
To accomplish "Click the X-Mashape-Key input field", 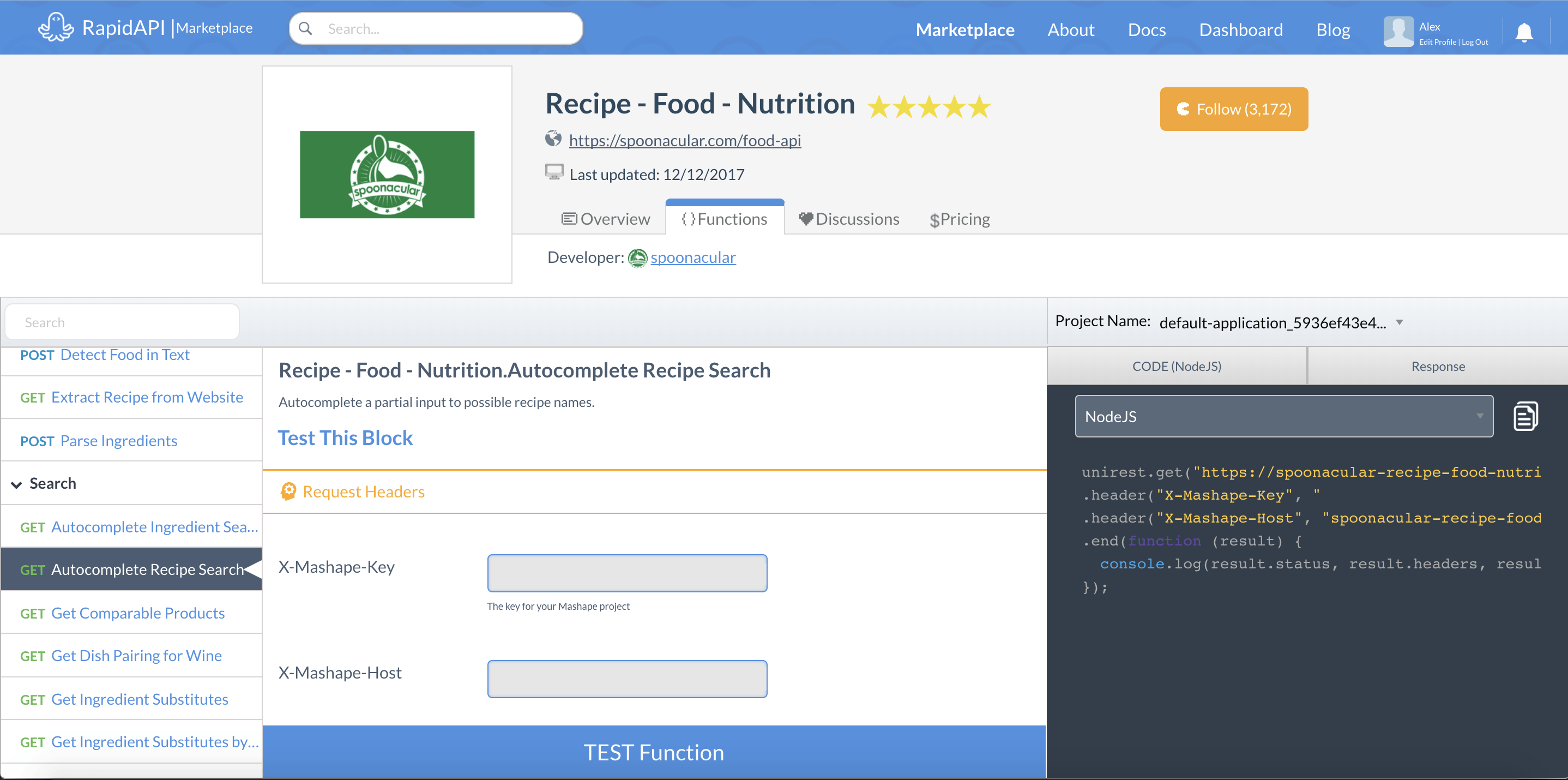I will click(x=627, y=573).
